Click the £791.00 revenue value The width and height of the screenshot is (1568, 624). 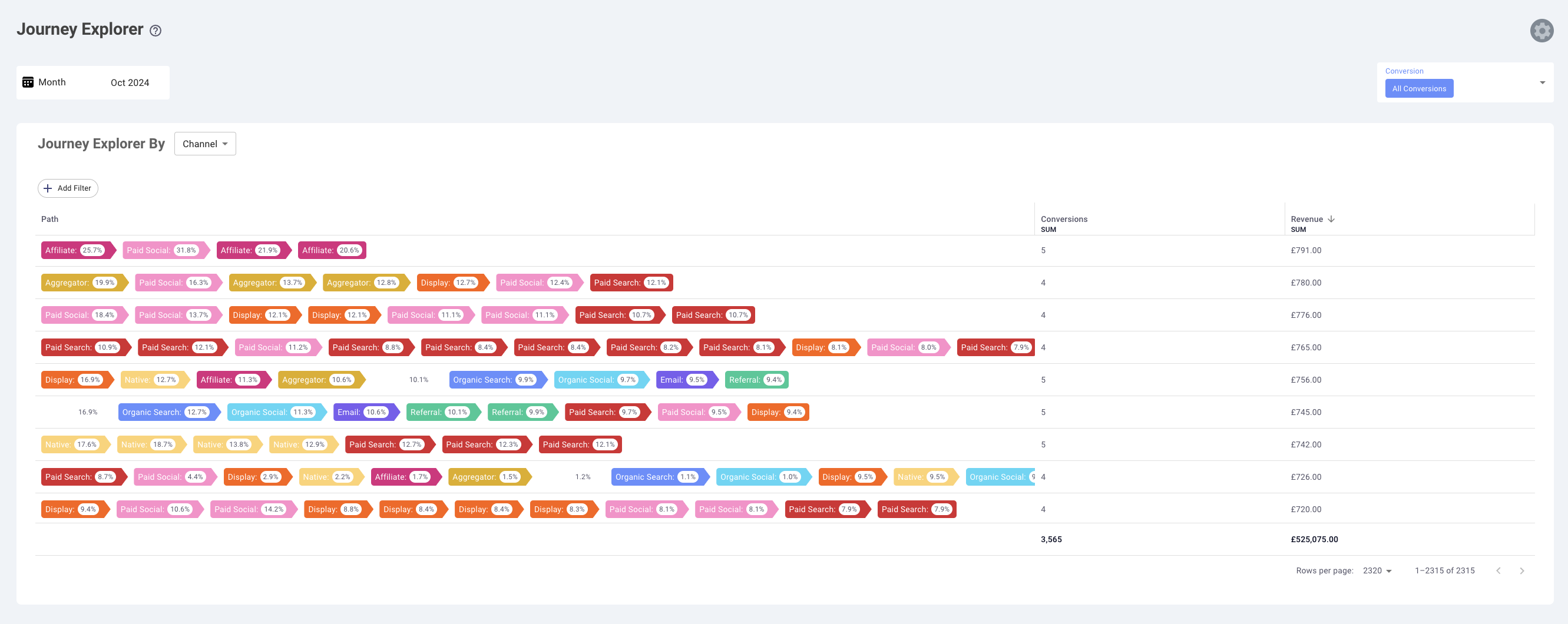pos(1306,251)
